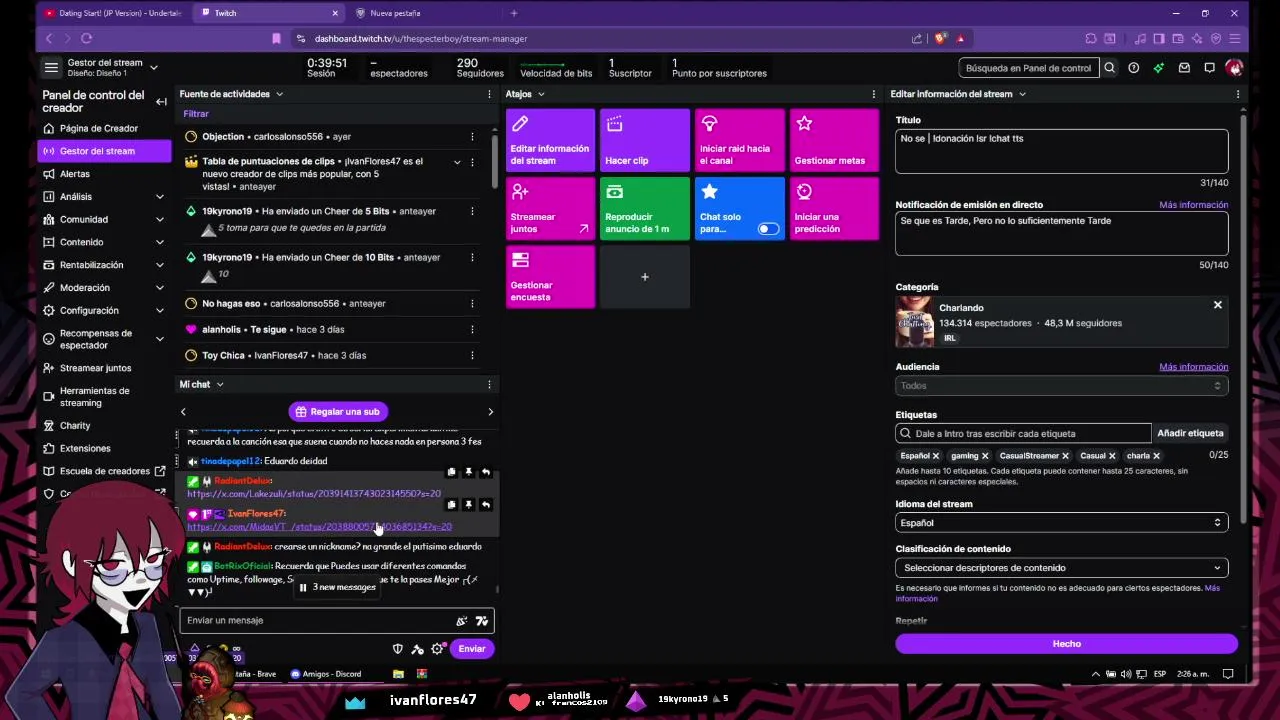Screen dimensions: 1280x720
Task: Click Editar información del stream quick action
Action: [550, 140]
